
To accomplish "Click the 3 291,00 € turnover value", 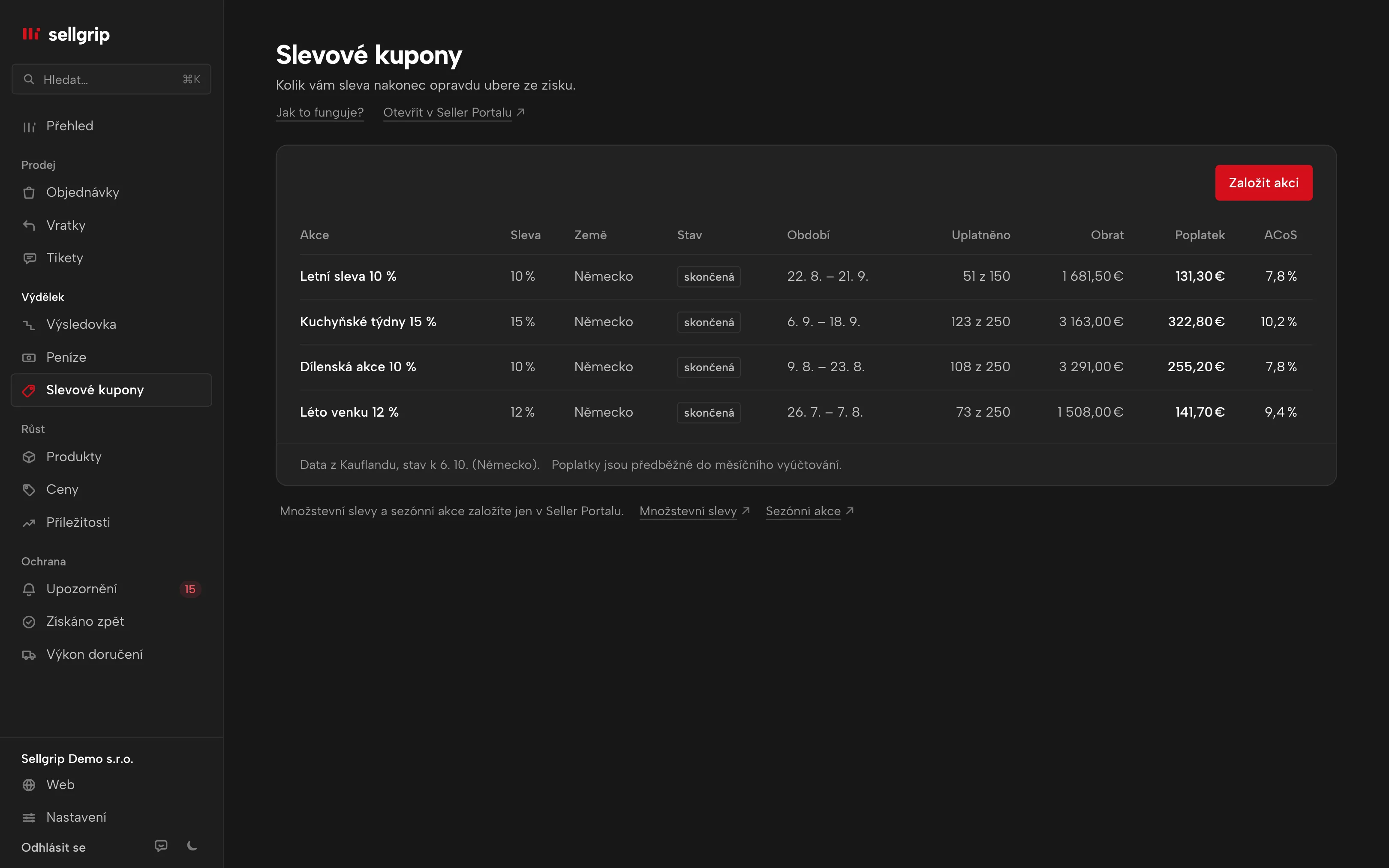I will point(1091,367).
